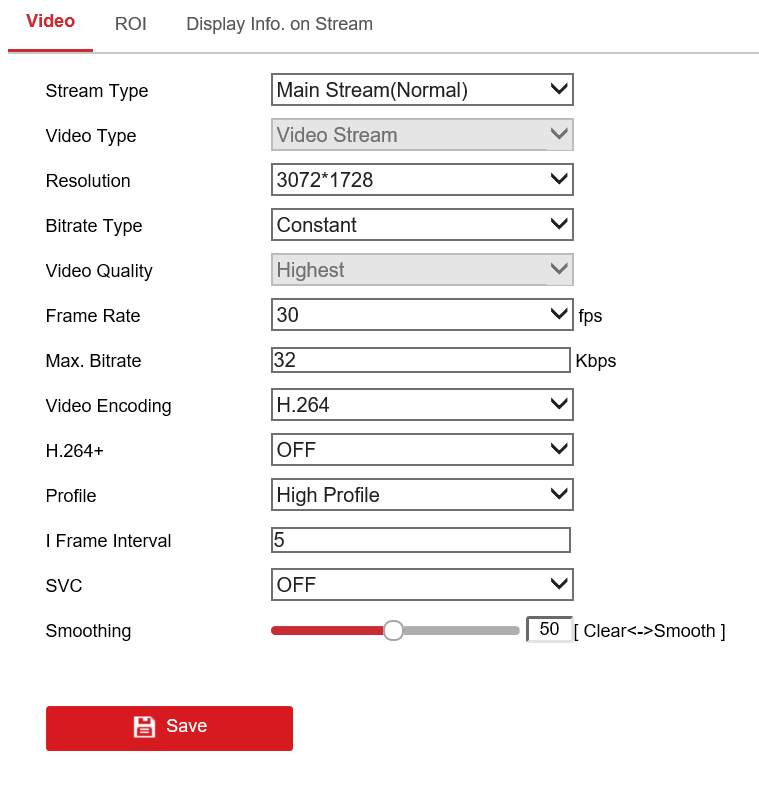Click the Smoothing value box showing 50
The width and height of the screenshot is (759, 789).
548,630
